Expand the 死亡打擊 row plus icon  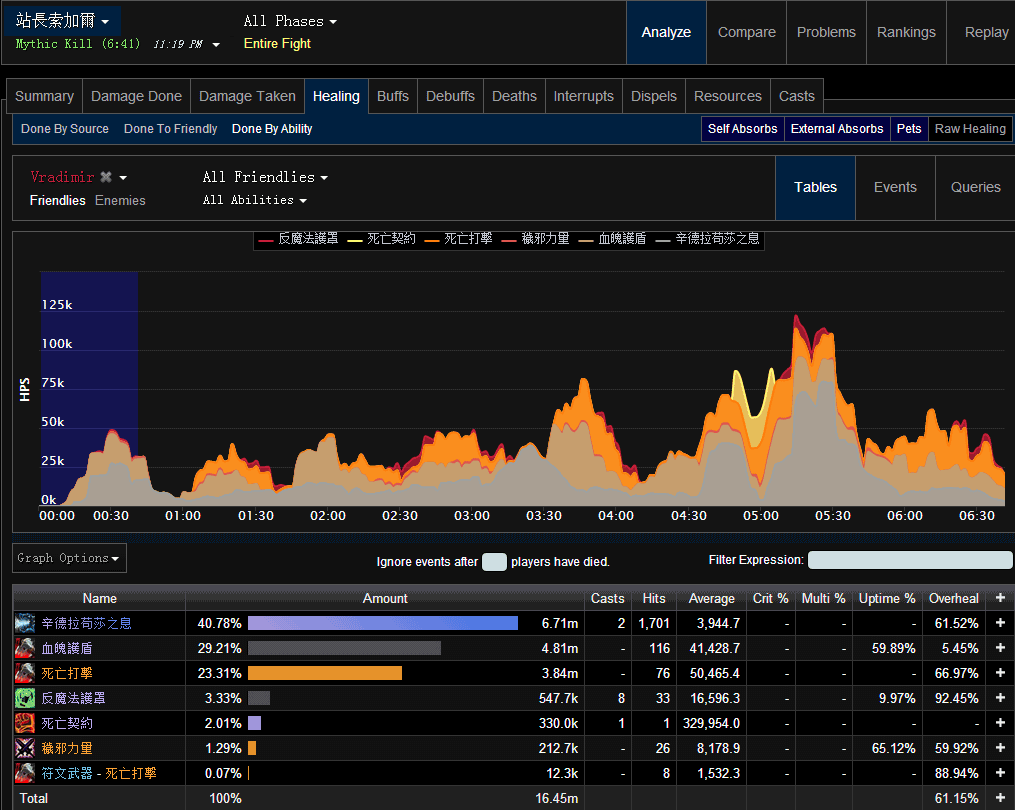(x=1000, y=673)
